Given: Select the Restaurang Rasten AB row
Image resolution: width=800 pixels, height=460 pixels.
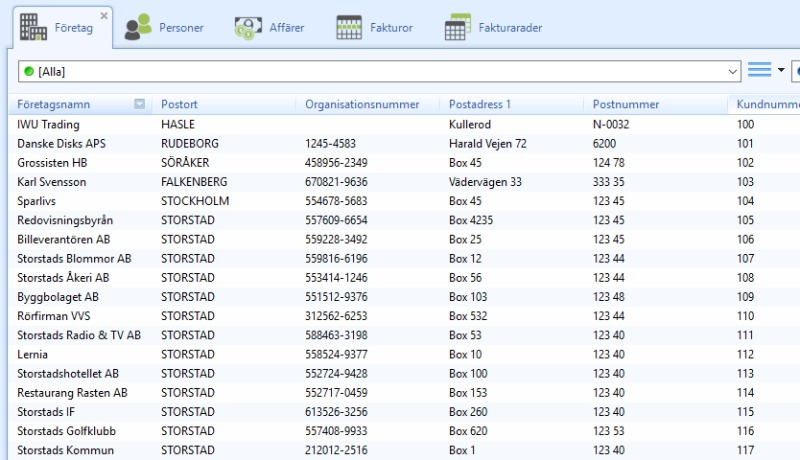Looking at the screenshot, I should pyautogui.click(x=404, y=393).
